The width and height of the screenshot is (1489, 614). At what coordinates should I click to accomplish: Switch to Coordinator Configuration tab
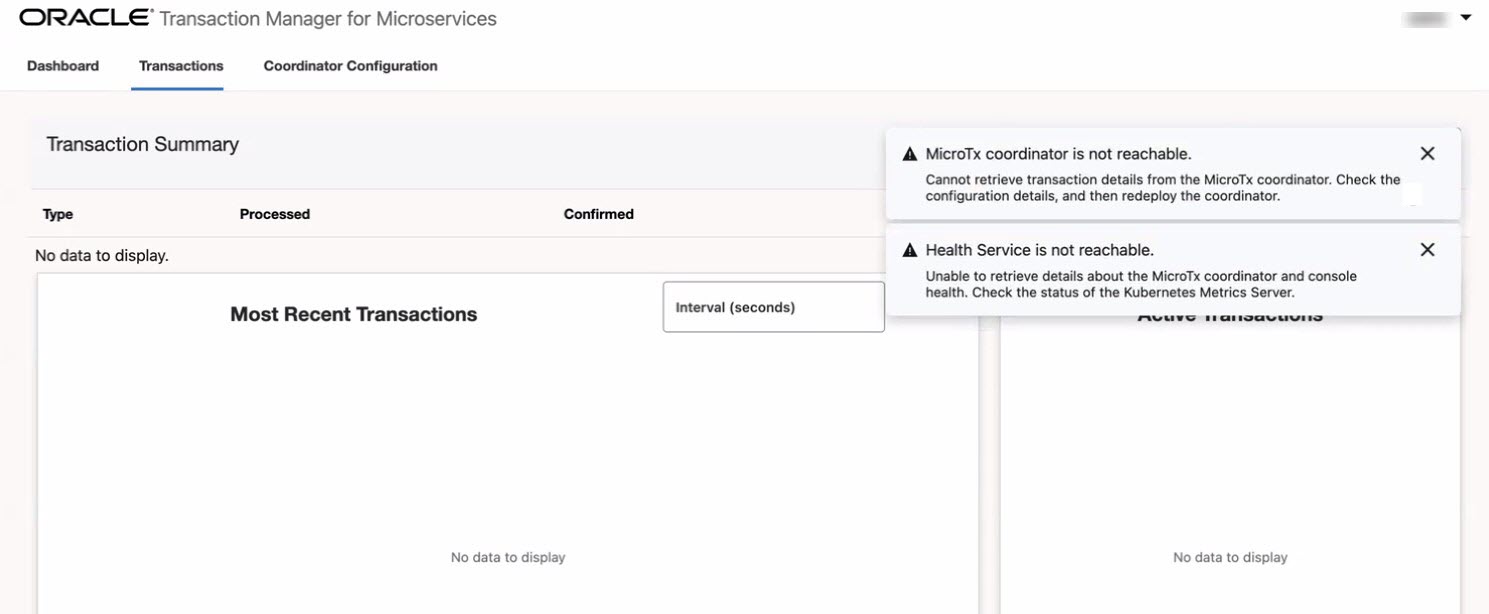pos(350,66)
